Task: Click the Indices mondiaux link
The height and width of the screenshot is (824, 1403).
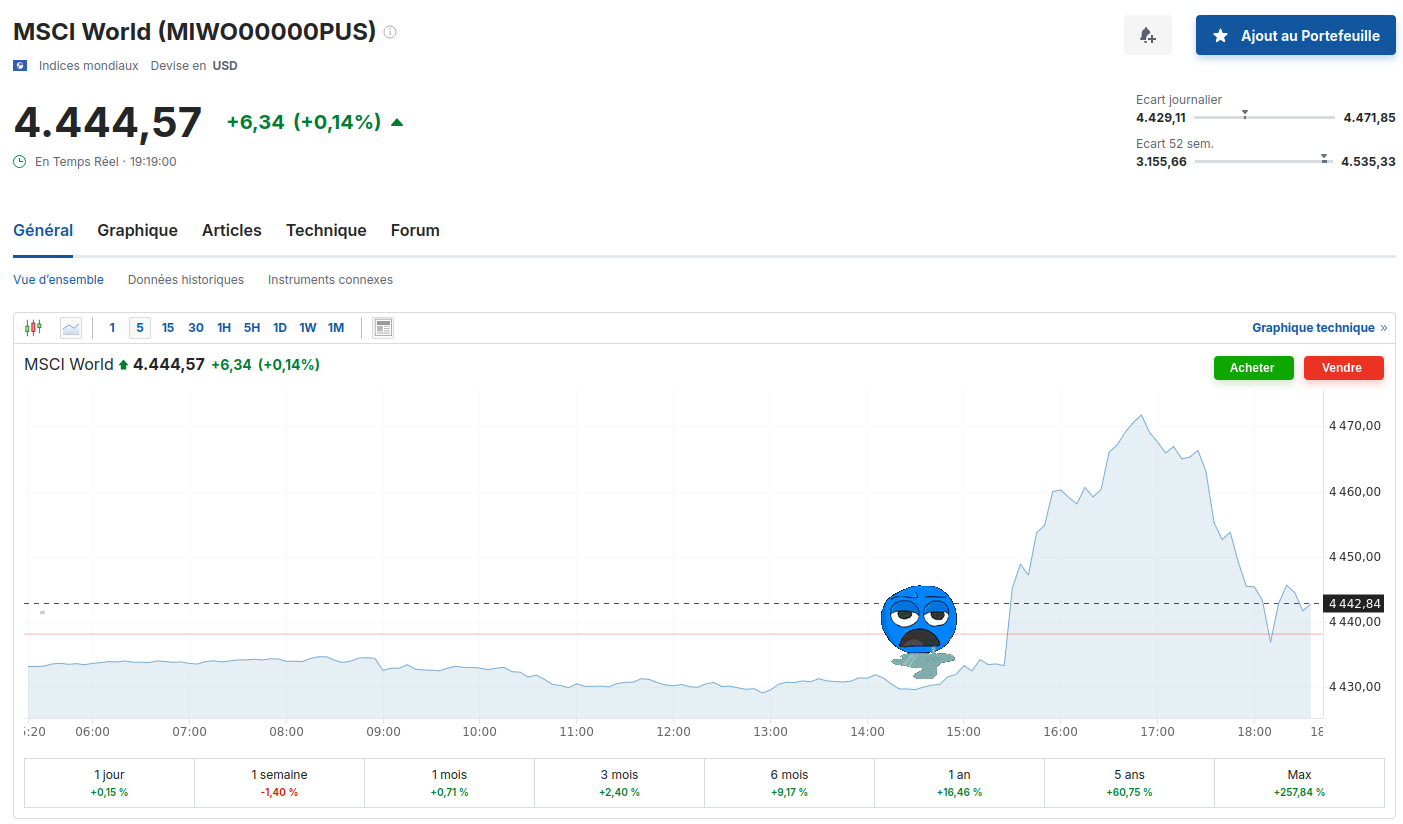Action: [89, 66]
